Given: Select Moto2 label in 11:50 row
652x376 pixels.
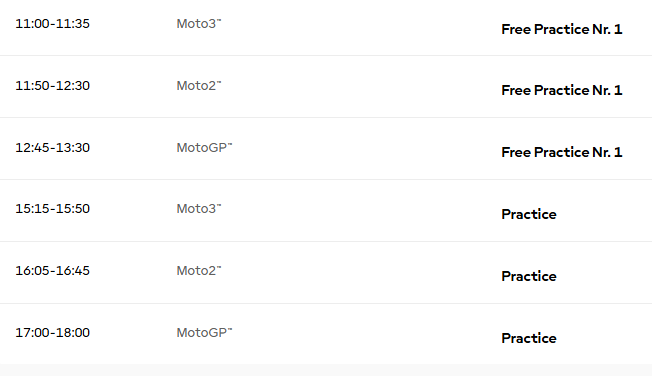Looking at the screenshot, I should (199, 86).
